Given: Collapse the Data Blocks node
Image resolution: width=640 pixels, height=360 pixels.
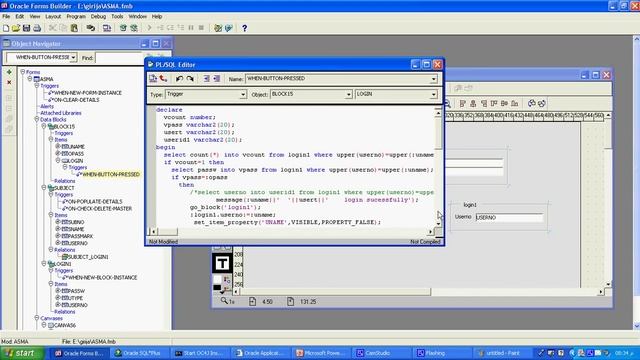Looking at the screenshot, I should [37, 119].
